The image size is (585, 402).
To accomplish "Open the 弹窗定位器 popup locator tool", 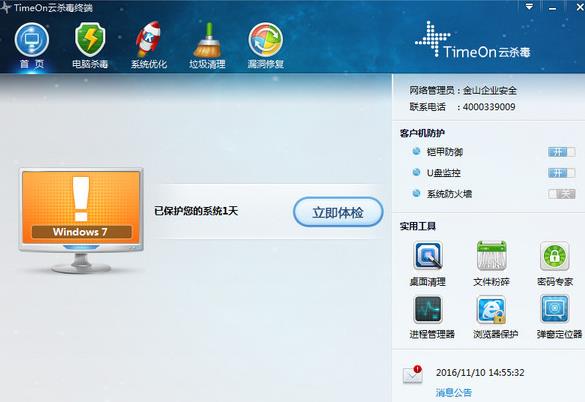I will (x=555, y=309).
